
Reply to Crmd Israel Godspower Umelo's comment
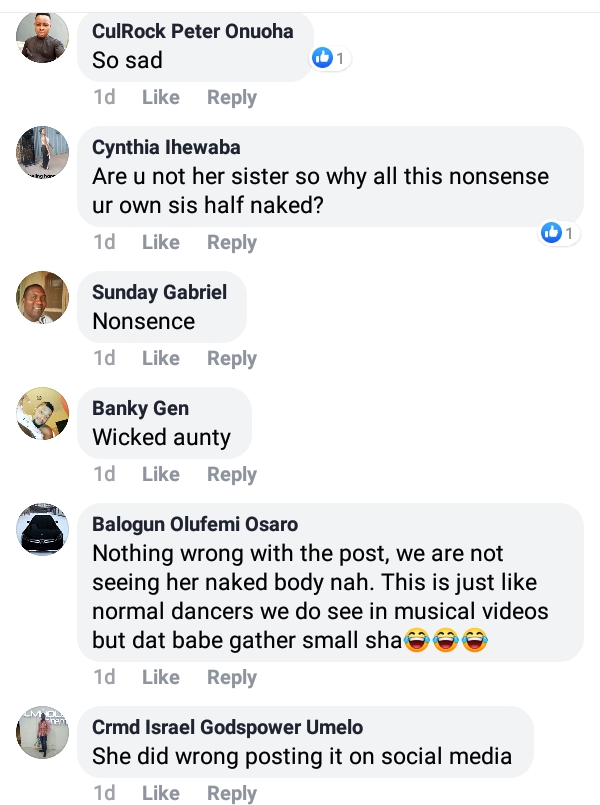point(232,793)
